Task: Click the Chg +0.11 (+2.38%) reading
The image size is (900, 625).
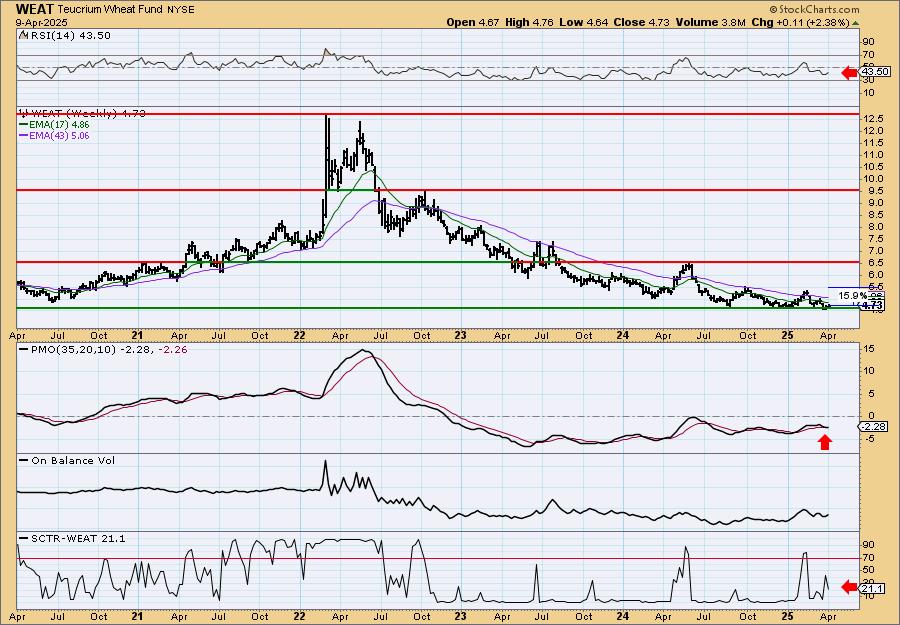Action: coord(800,22)
